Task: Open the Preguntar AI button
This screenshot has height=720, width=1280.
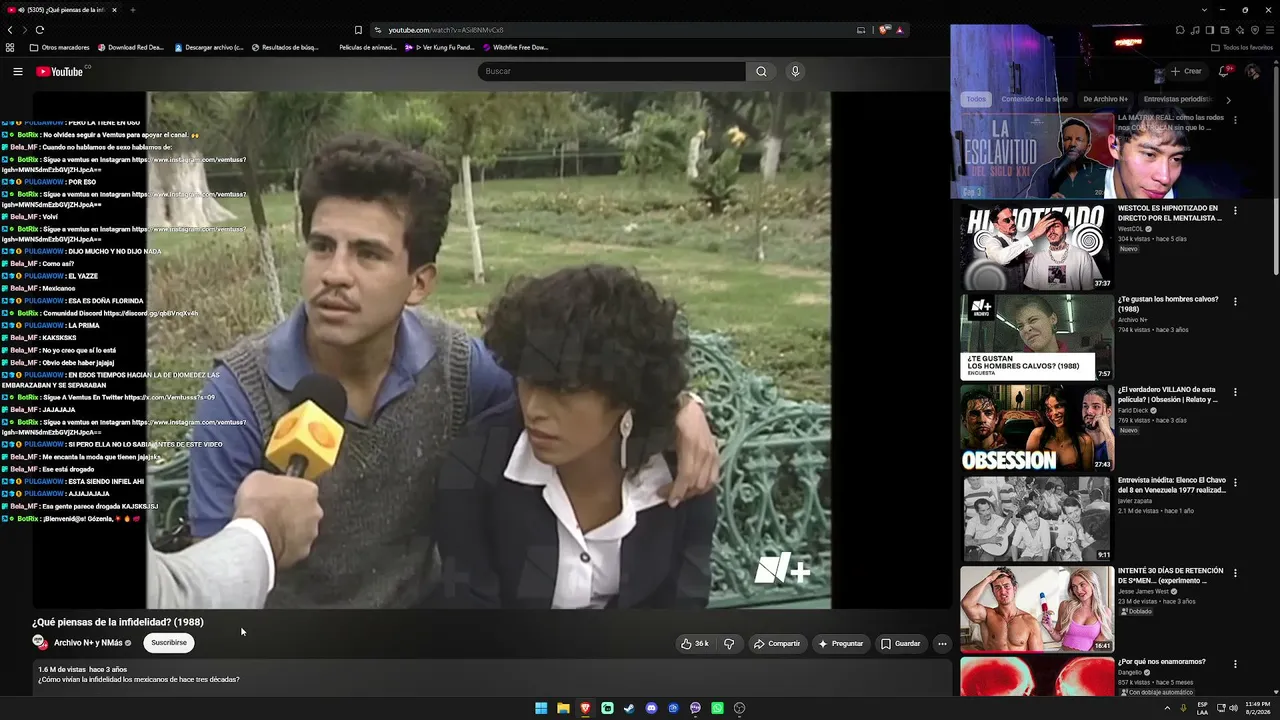Action: [x=841, y=643]
